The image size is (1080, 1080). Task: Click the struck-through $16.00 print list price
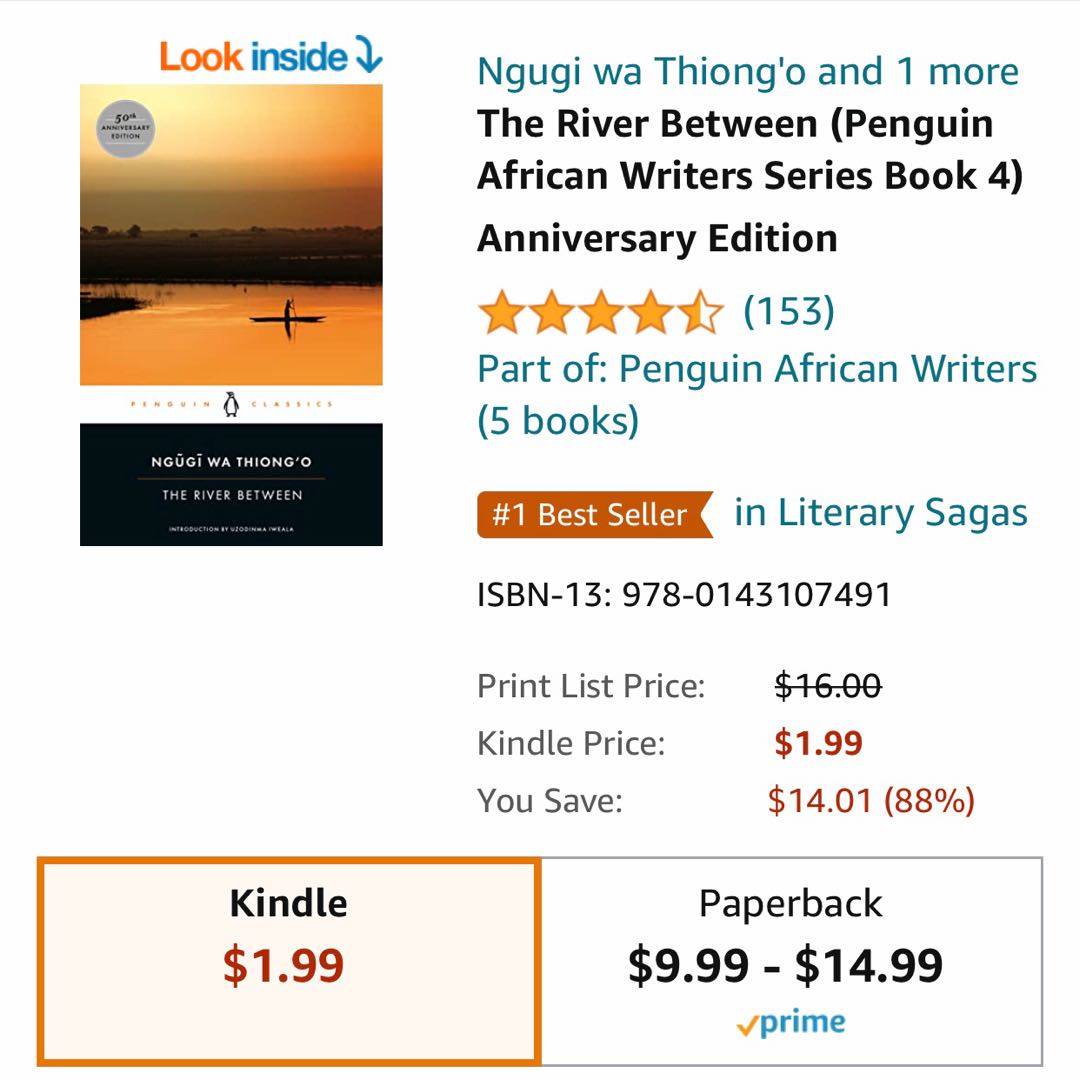coord(828,686)
